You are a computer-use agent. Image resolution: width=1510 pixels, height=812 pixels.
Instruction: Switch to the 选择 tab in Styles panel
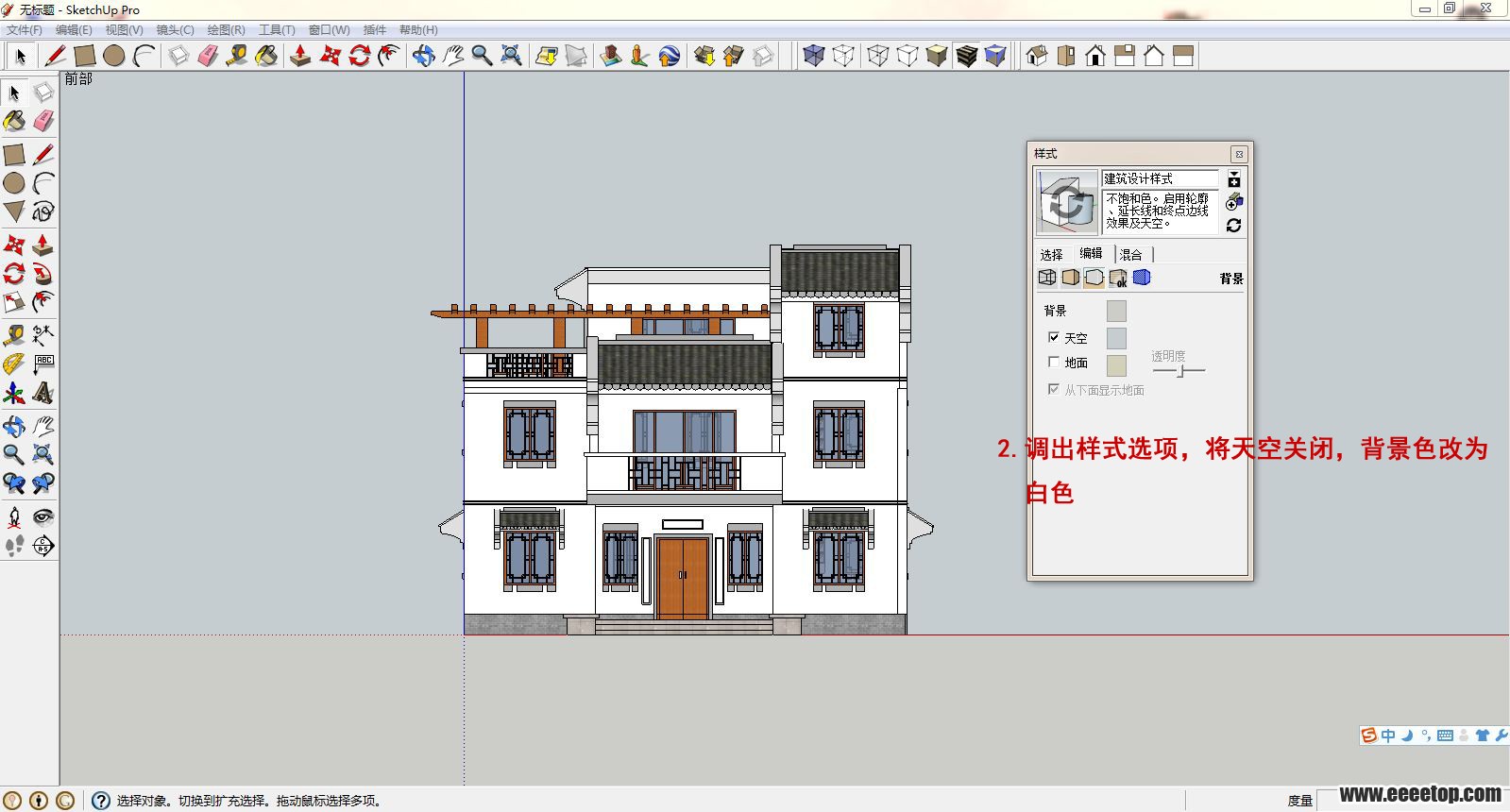[x=1051, y=254]
